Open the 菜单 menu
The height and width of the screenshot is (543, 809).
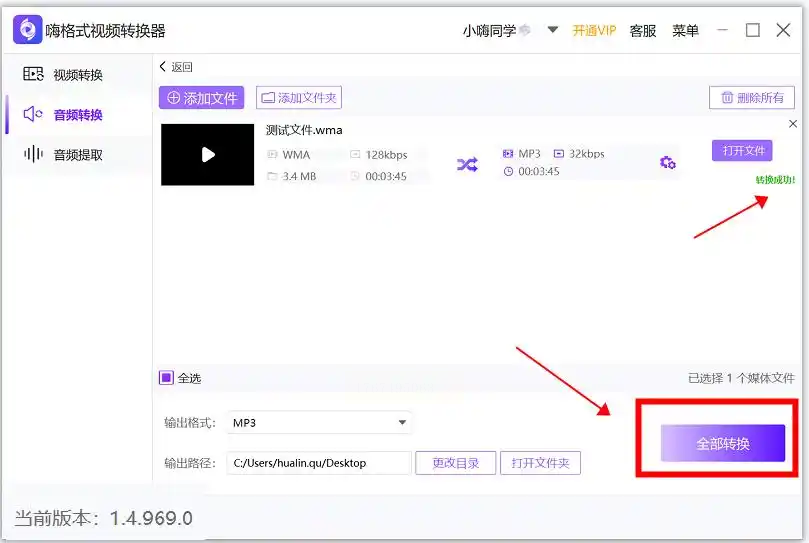685,30
